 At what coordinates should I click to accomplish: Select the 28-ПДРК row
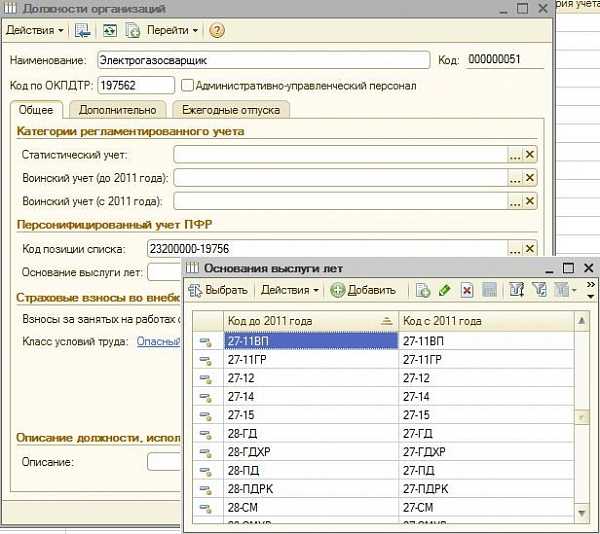(x=383, y=488)
